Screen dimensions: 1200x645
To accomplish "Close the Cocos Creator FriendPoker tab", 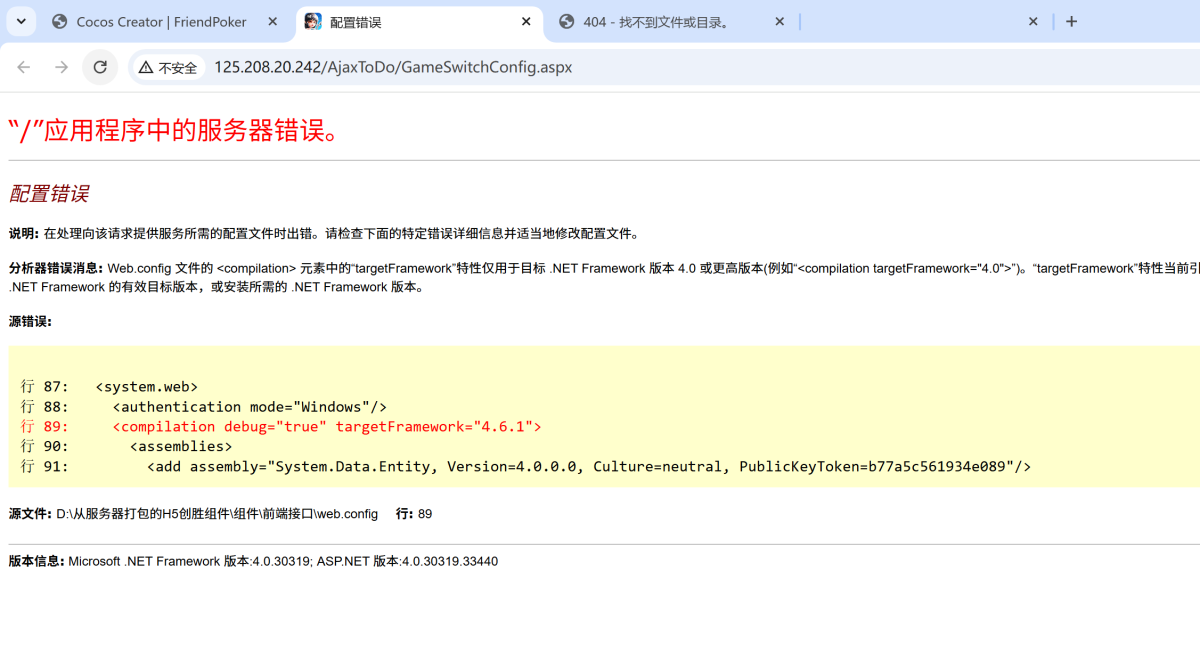I will tap(273, 22).
